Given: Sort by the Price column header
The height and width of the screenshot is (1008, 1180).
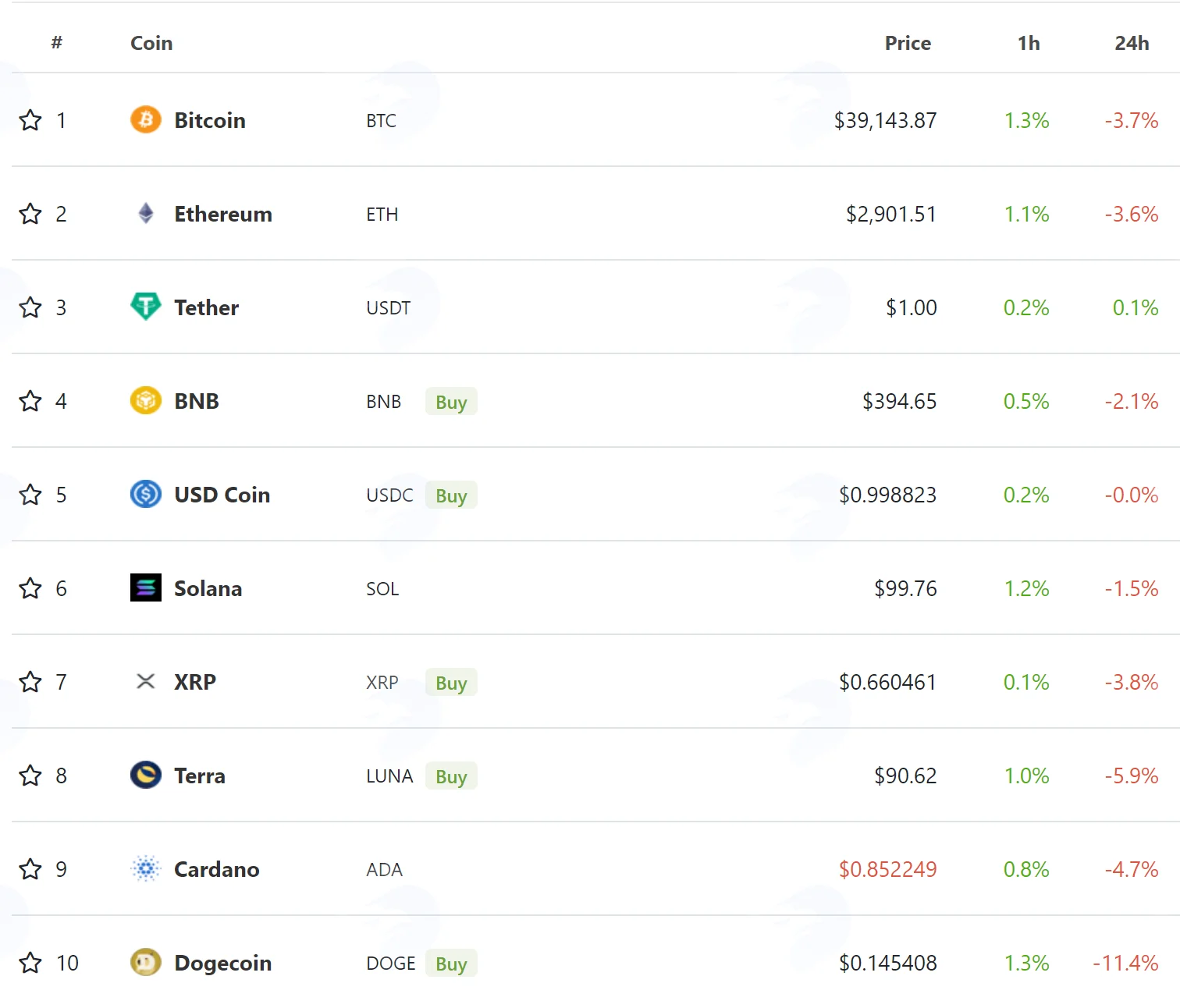Looking at the screenshot, I should tap(908, 43).
